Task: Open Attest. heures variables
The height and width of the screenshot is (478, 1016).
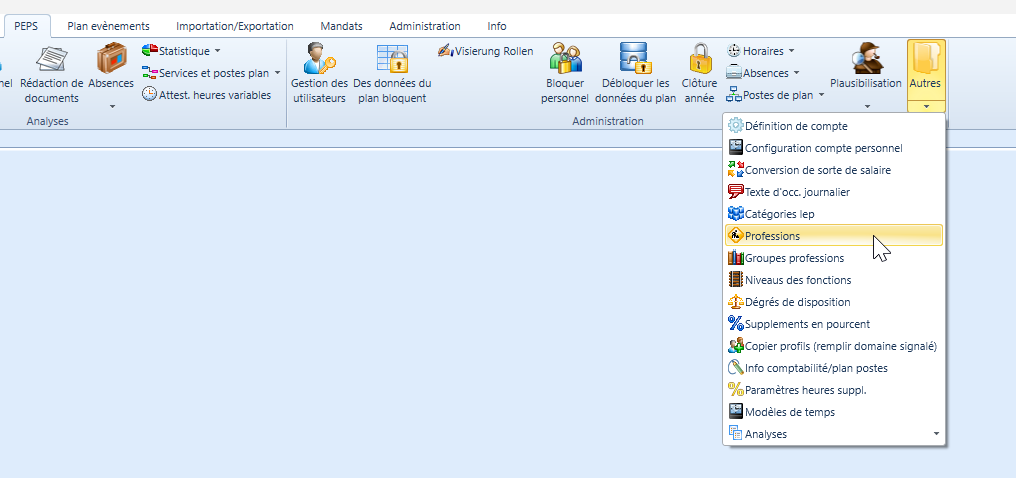Action: [x=206, y=95]
